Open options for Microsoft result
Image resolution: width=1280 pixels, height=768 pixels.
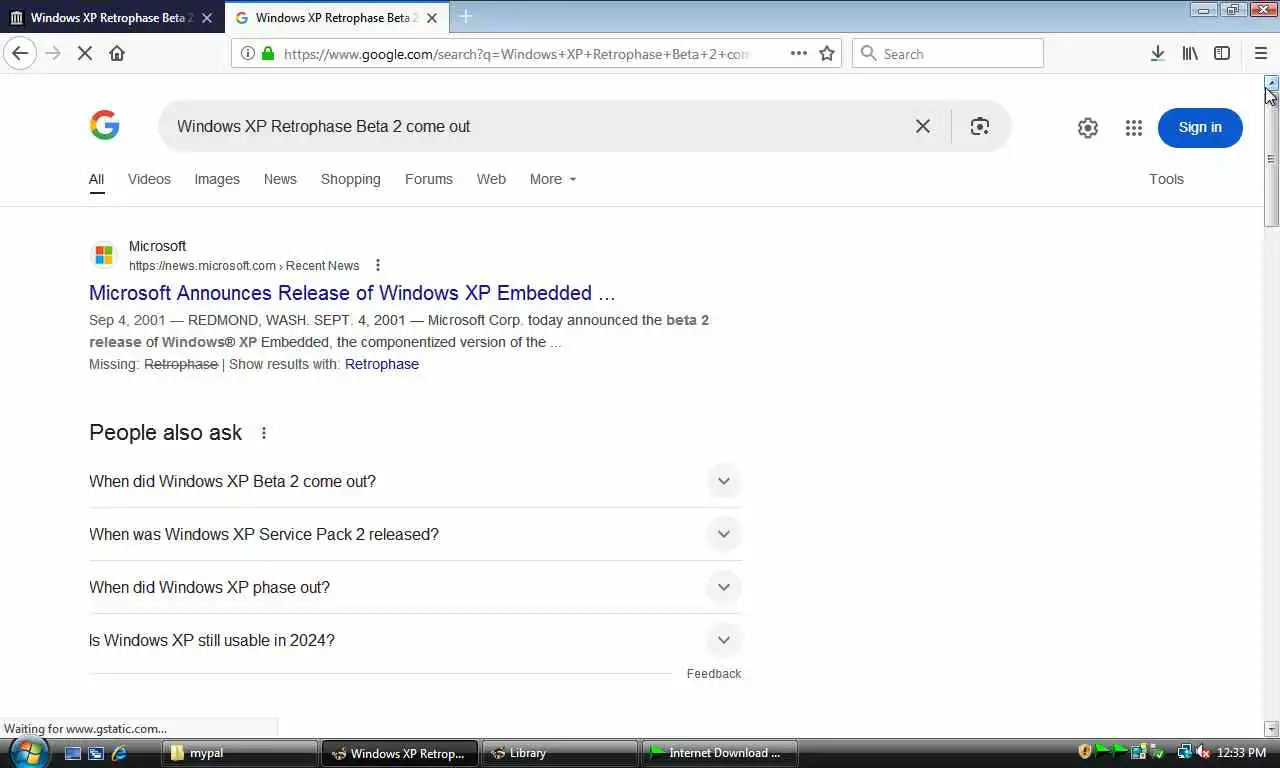coord(378,265)
